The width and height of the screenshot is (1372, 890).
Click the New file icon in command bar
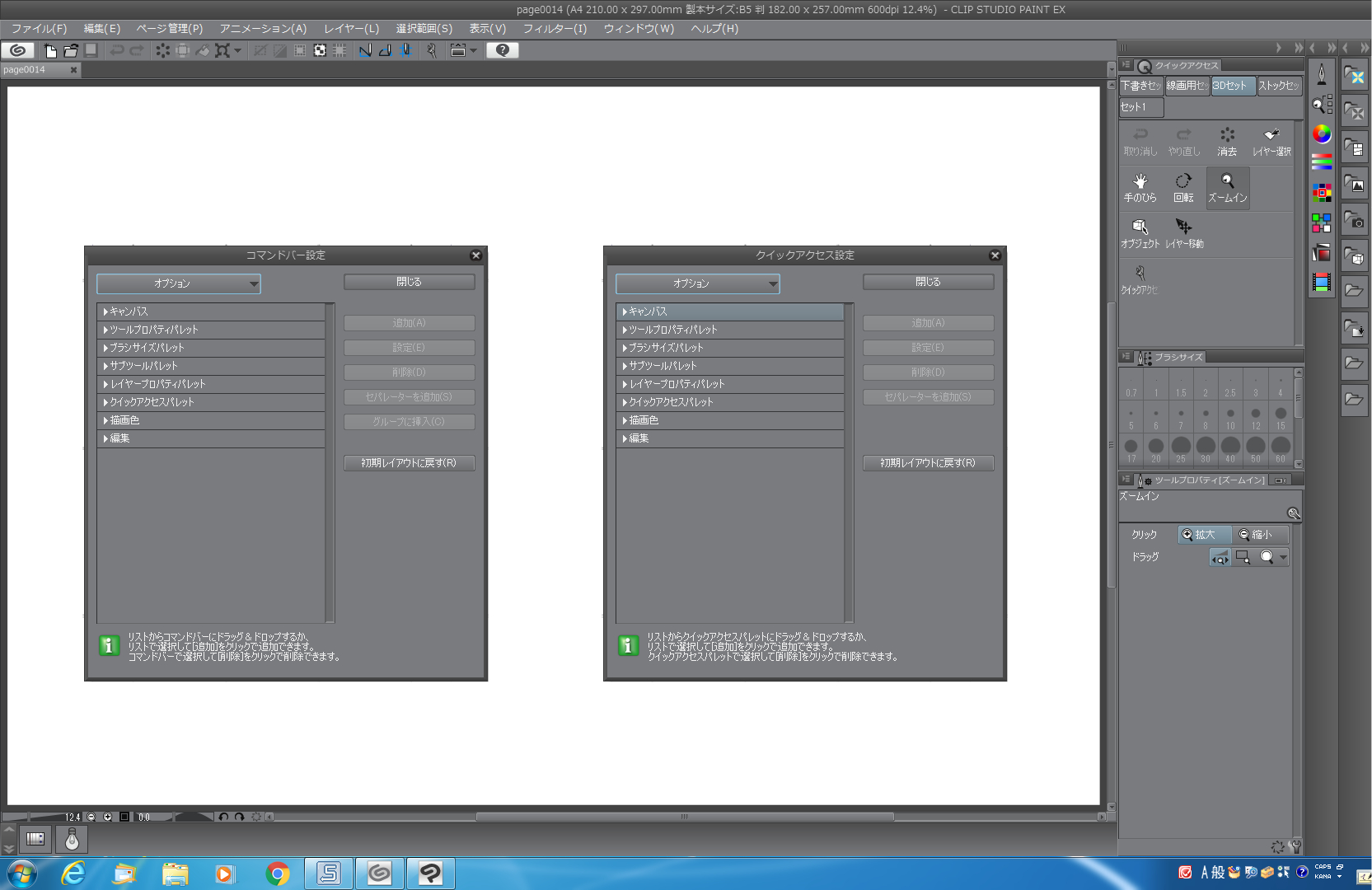pyautogui.click(x=50, y=50)
